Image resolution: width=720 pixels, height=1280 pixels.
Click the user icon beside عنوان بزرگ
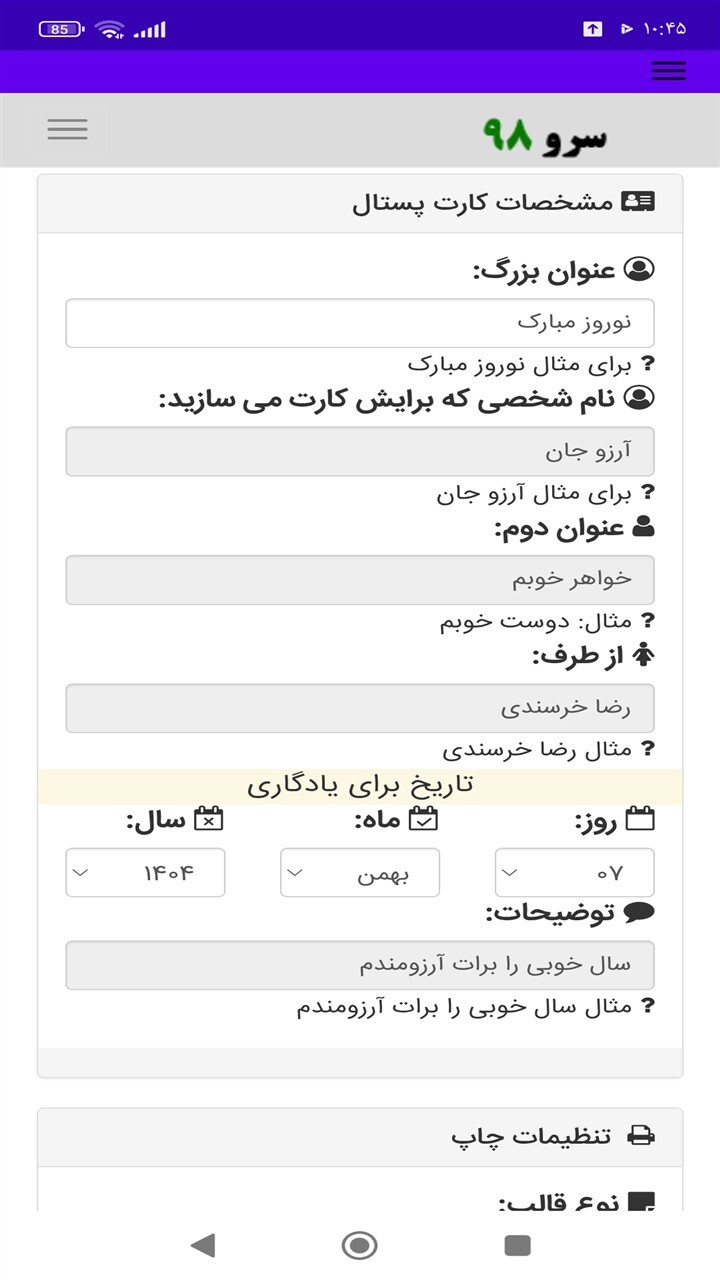[639, 269]
